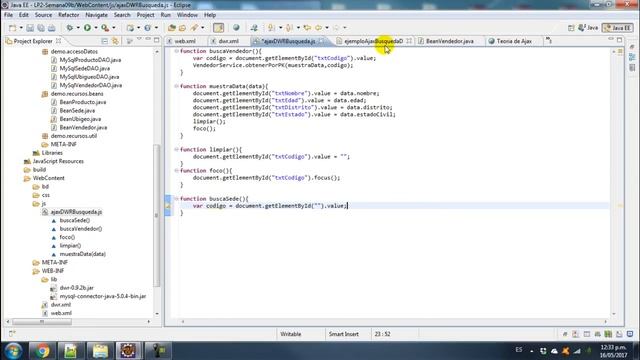
Task: Switch to the Teoria de Ajax tab
Action: pyautogui.click(x=514, y=41)
